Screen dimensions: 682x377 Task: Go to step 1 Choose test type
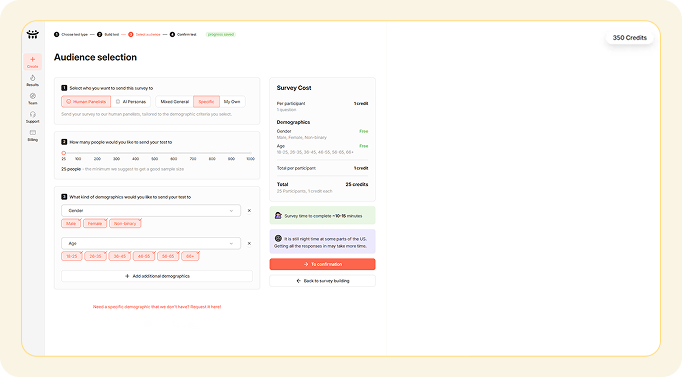71,34
